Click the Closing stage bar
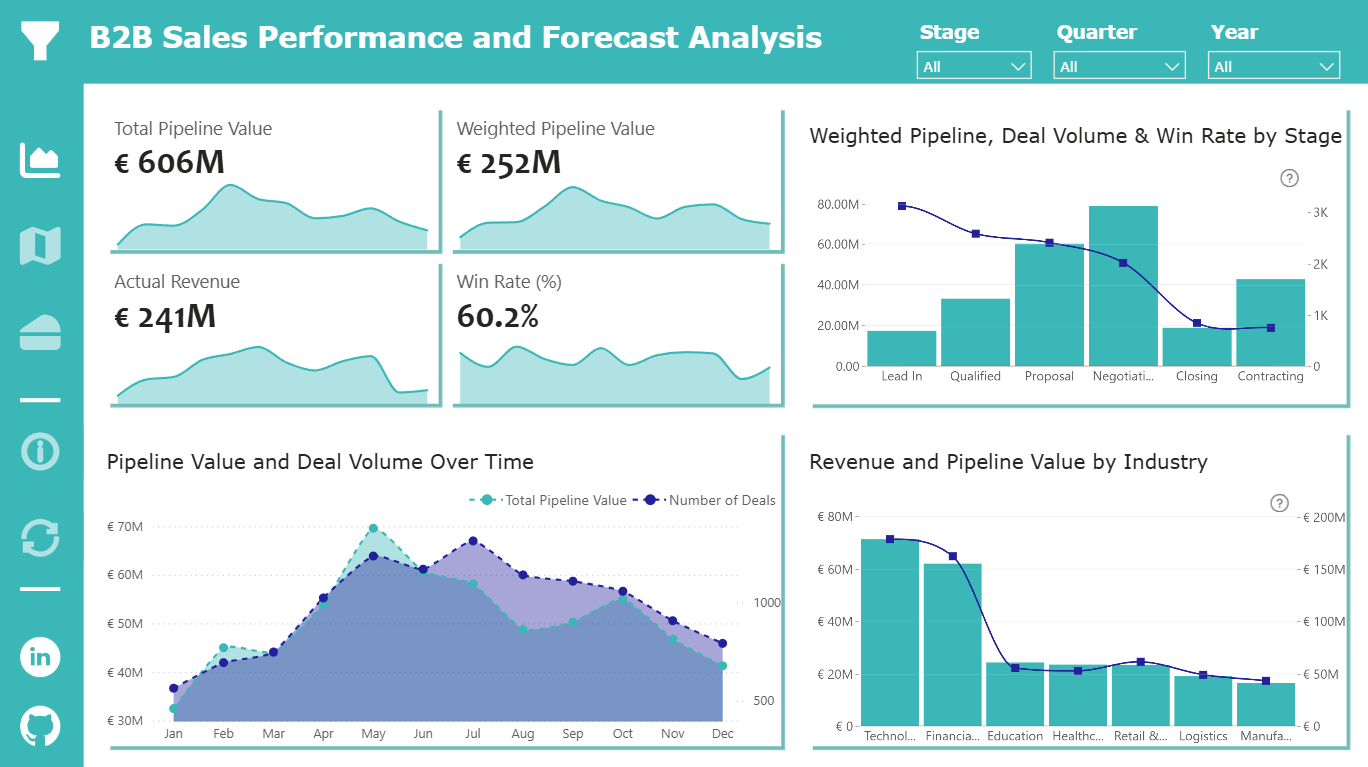Image resolution: width=1368 pixels, height=767 pixels. coord(1197,347)
